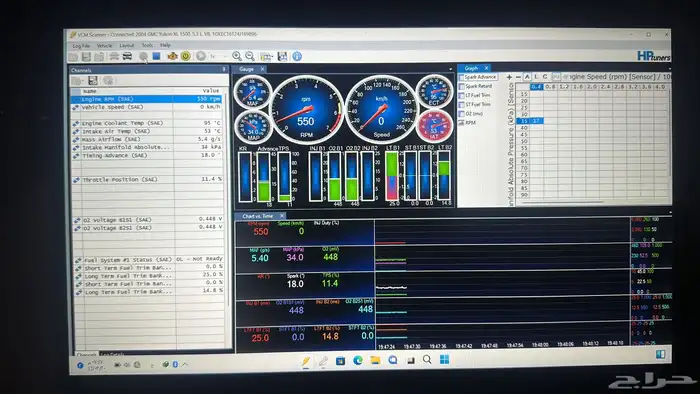Click the Zoom In magnifier icon
The height and width of the screenshot is (394, 700).
[x=237, y=56]
